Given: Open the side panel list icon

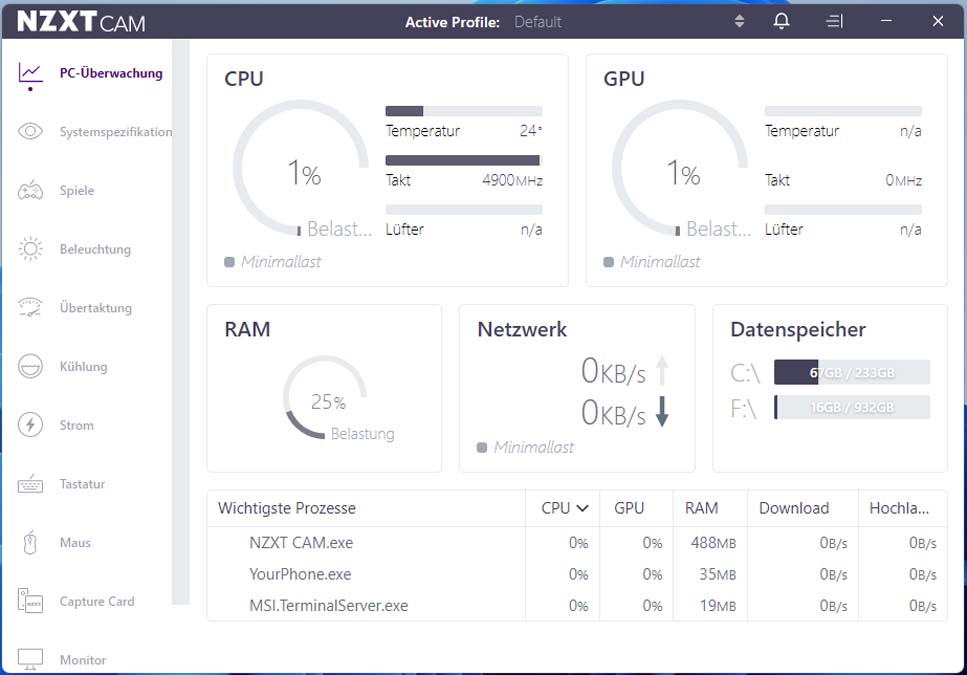Looking at the screenshot, I should click(834, 22).
